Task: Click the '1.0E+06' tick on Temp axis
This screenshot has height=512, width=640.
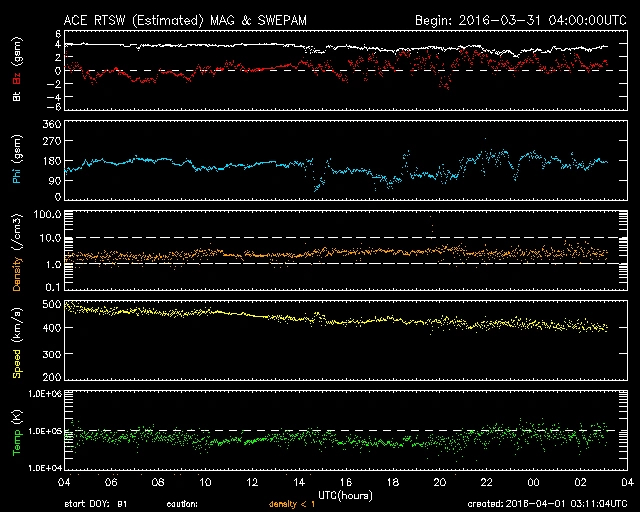Action: (x=45, y=394)
